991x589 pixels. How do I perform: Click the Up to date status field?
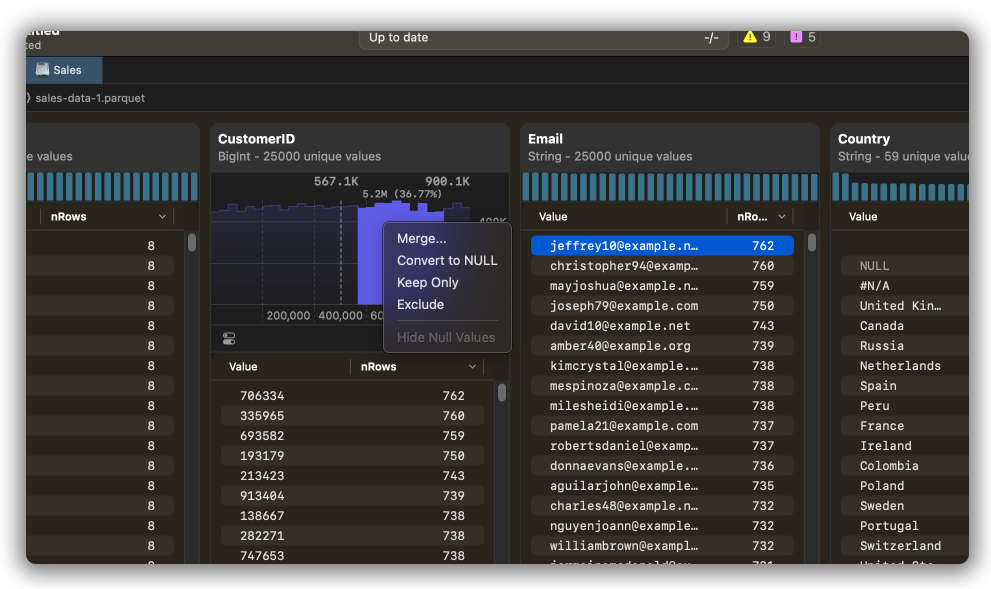coord(544,38)
